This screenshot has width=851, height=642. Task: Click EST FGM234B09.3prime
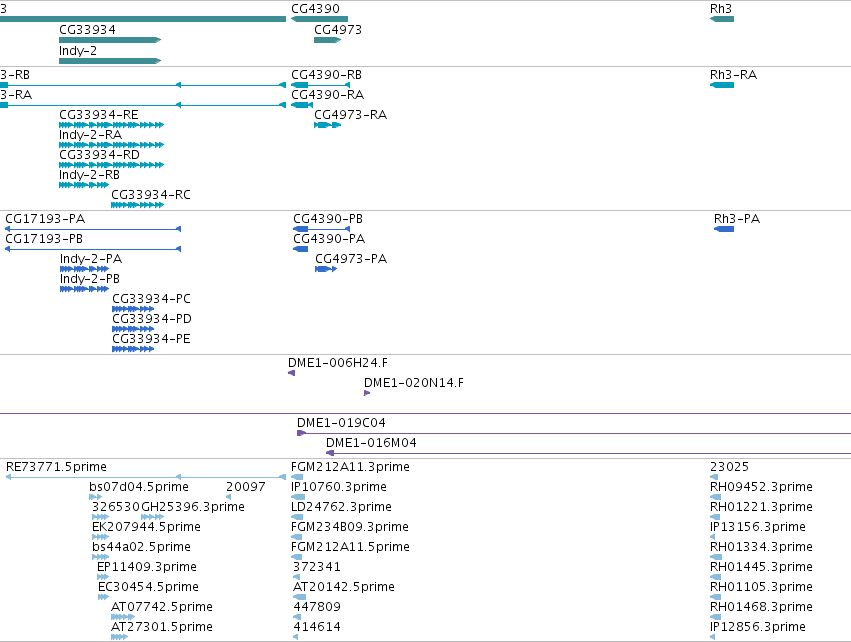coord(296,537)
